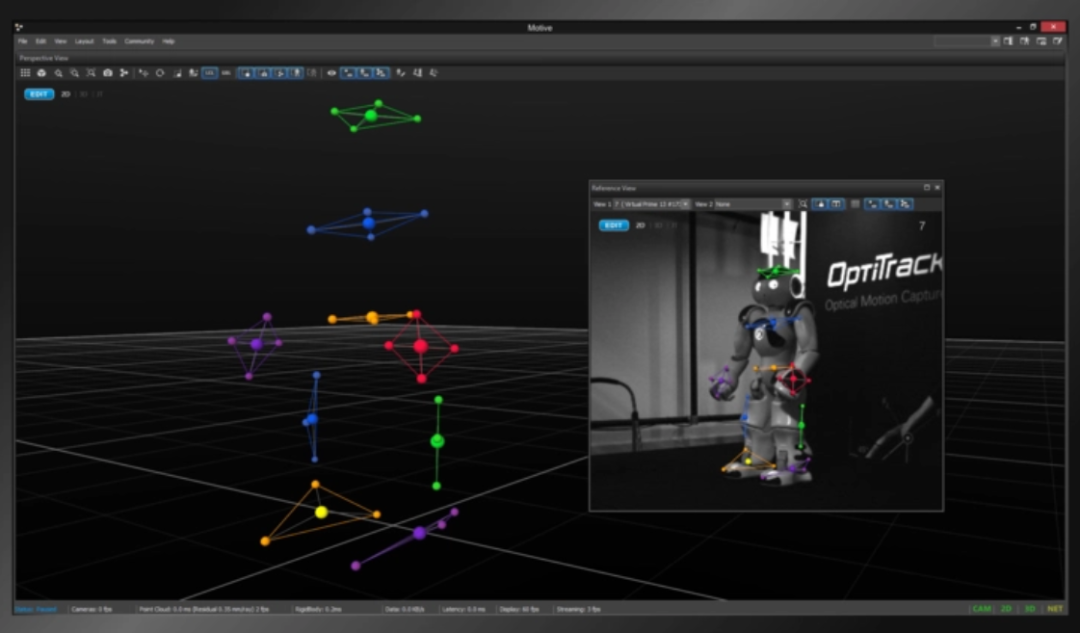
Task: Click the zoom-to-fit icon in Perspective View toolbar
Action: [91, 73]
